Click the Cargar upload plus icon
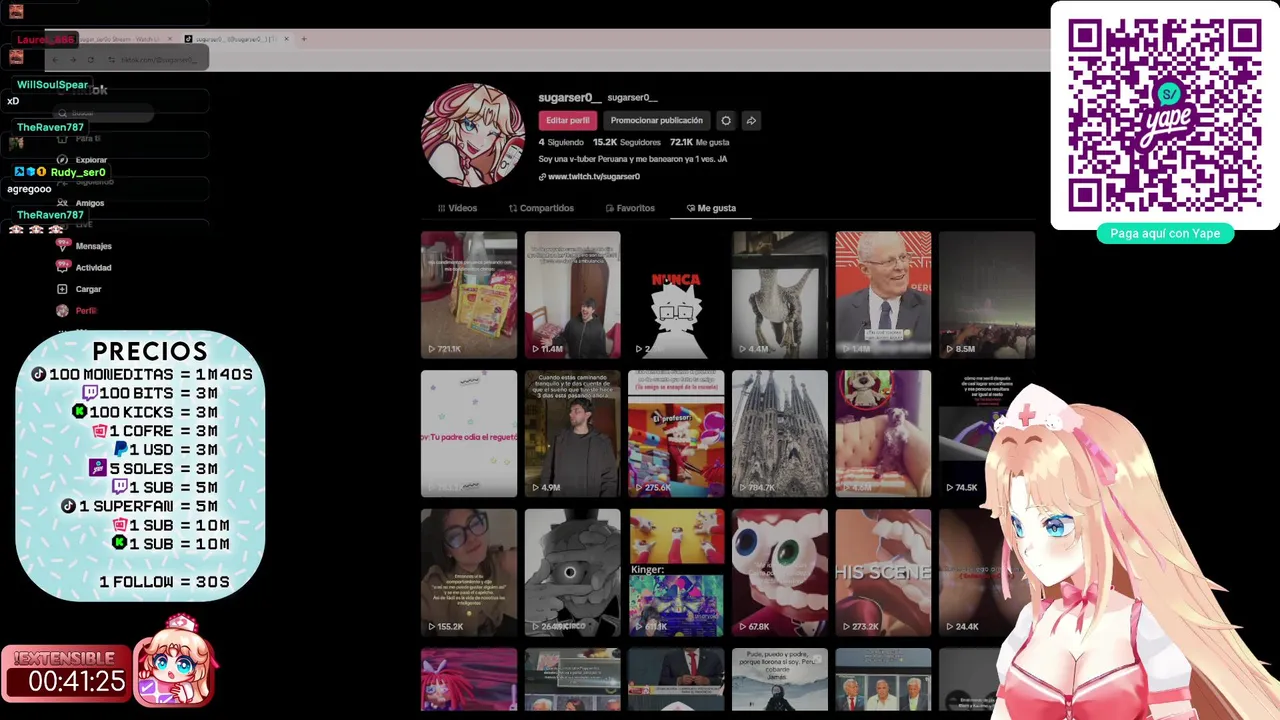The height and width of the screenshot is (720, 1280). click(x=62, y=289)
